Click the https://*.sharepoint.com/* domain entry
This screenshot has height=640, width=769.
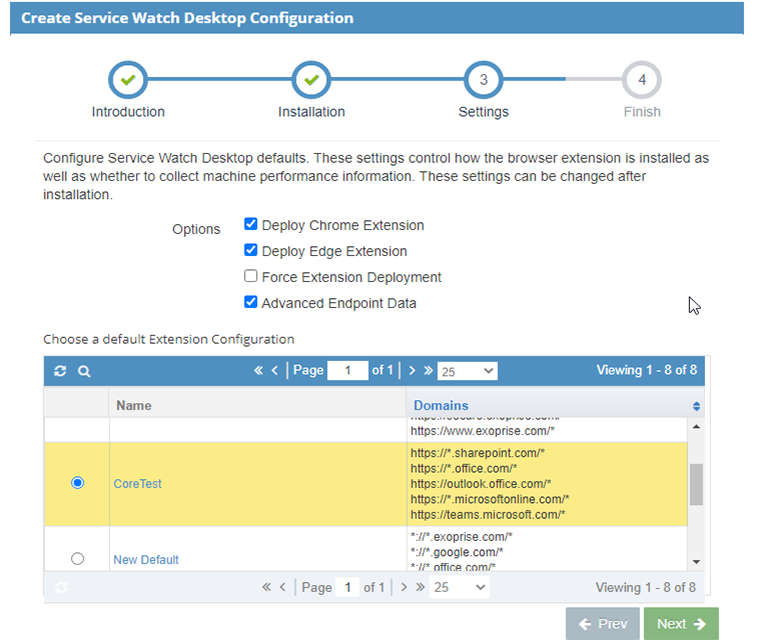click(478, 453)
